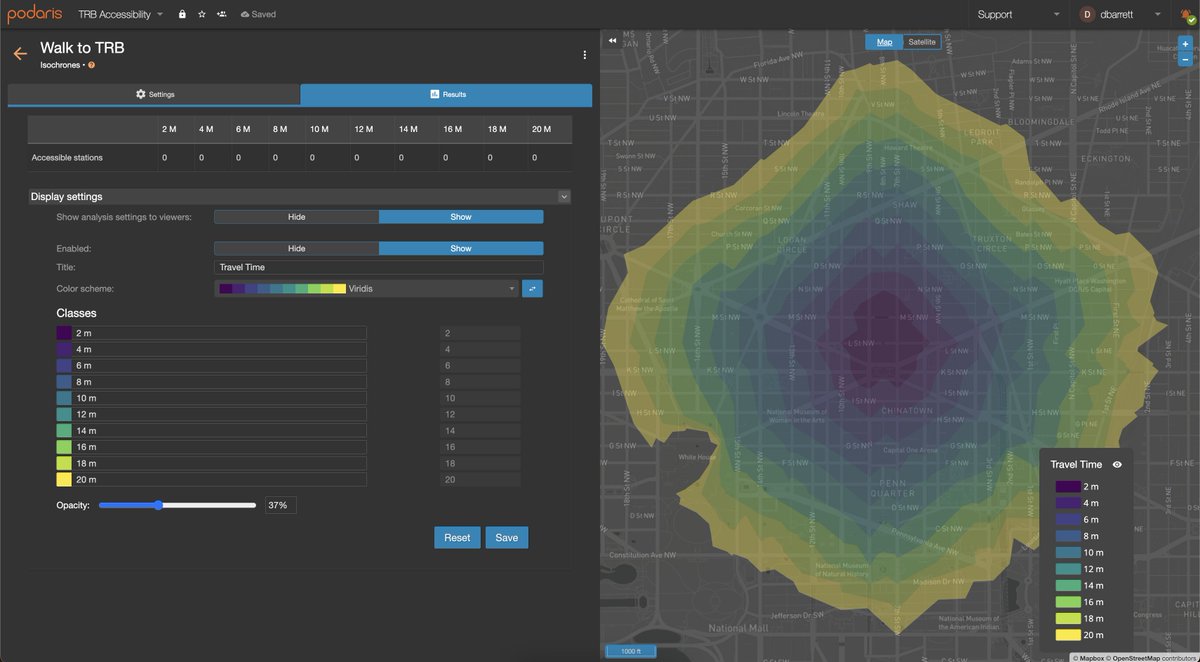This screenshot has width=1200, height=662.
Task: Open the share project icon
Action: [219, 14]
